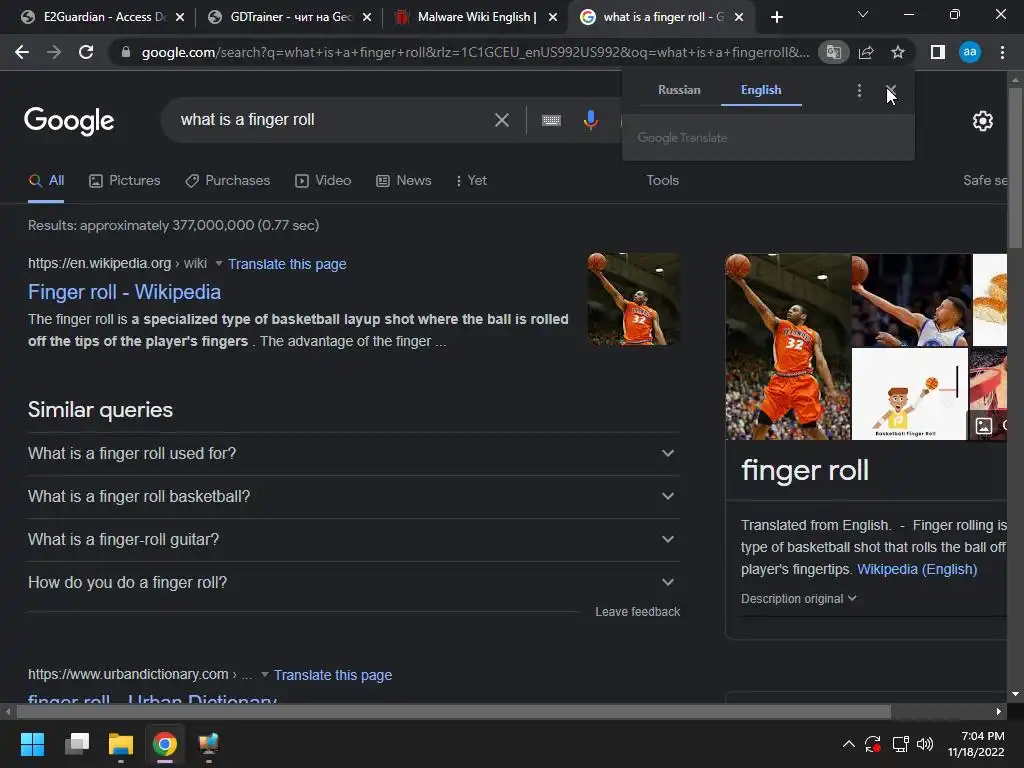Open Finger roll - Wikipedia result

(124, 292)
